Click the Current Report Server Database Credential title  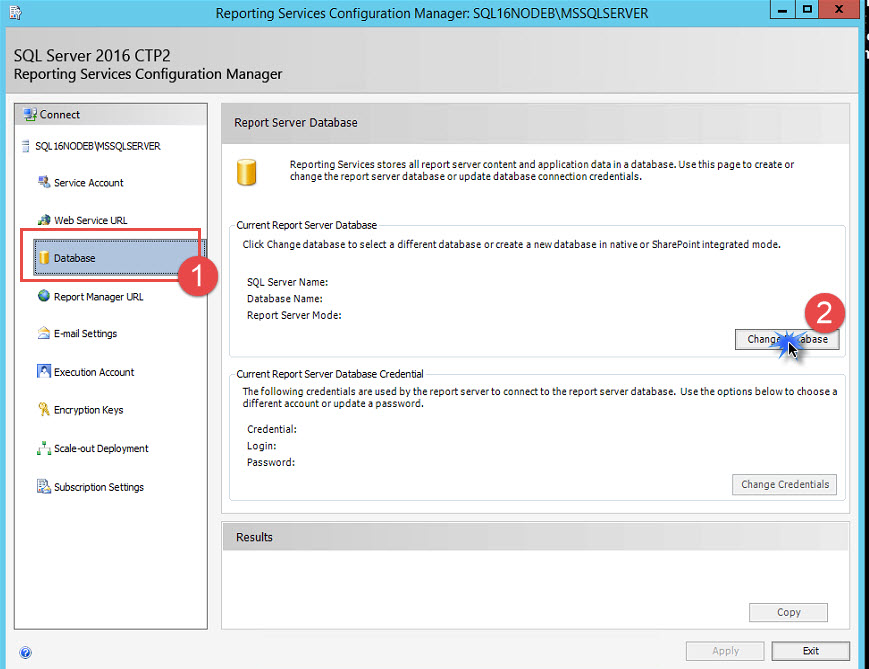pyautogui.click(x=330, y=374)
